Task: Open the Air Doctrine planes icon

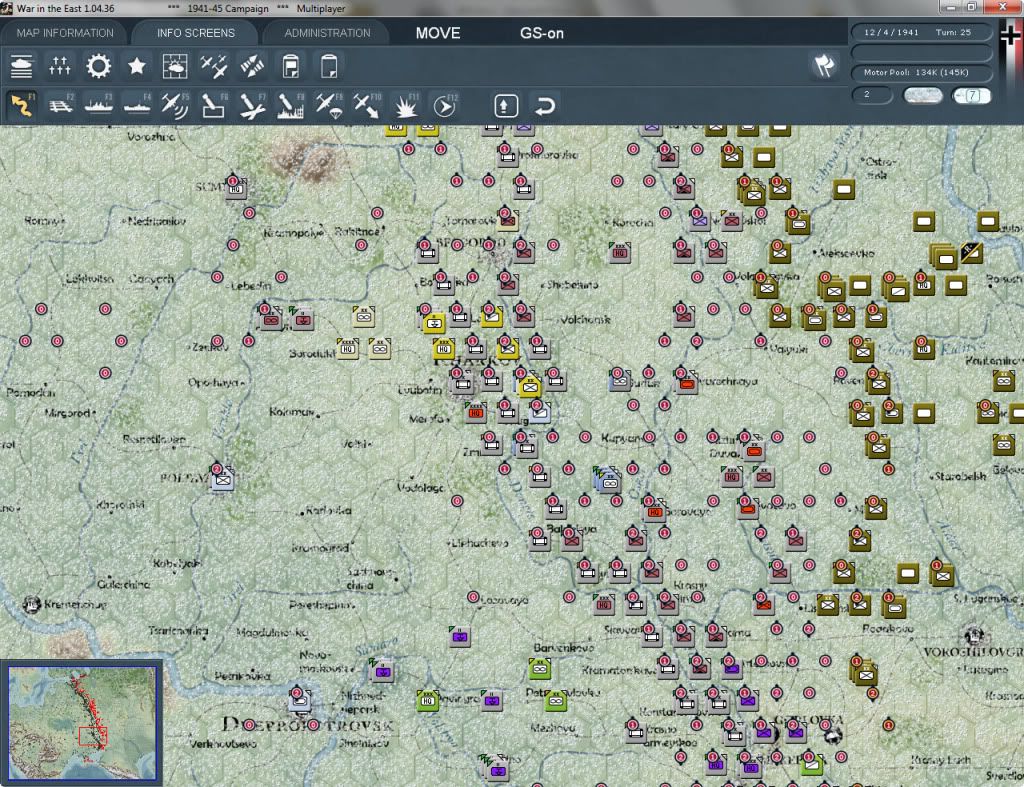Action: tap(214, 67)
